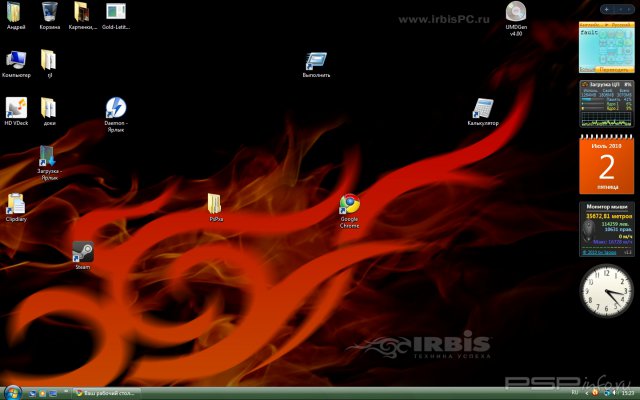Open the Загрузки shortcut
This screenshot has width=640, height=400.
point(48,156)
